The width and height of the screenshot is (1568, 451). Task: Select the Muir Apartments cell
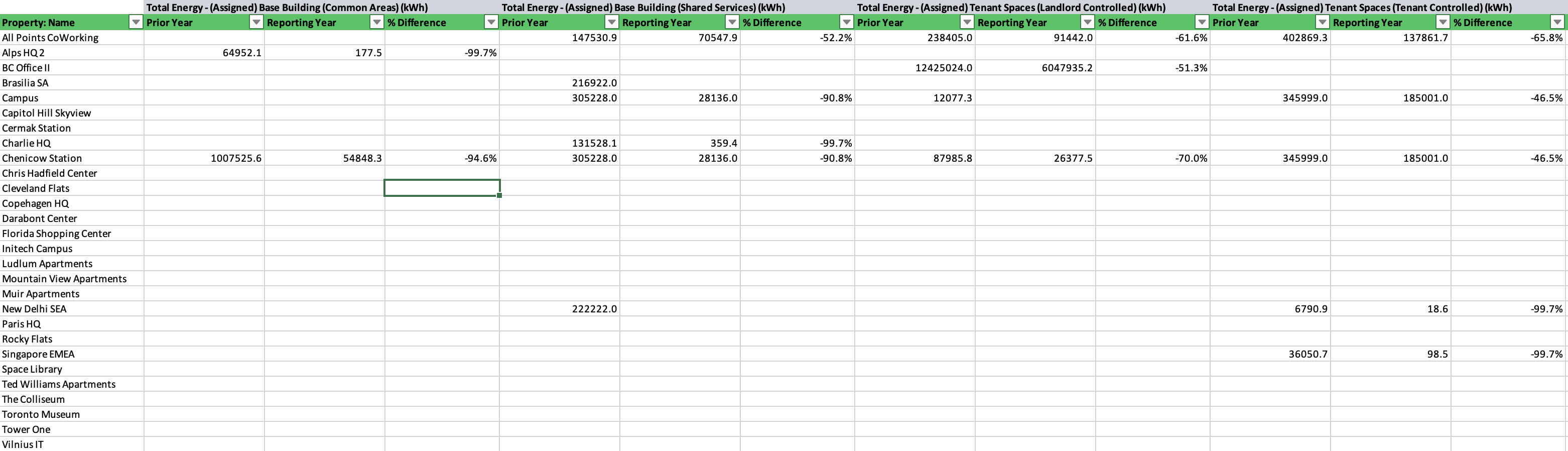tap(72, 294)
